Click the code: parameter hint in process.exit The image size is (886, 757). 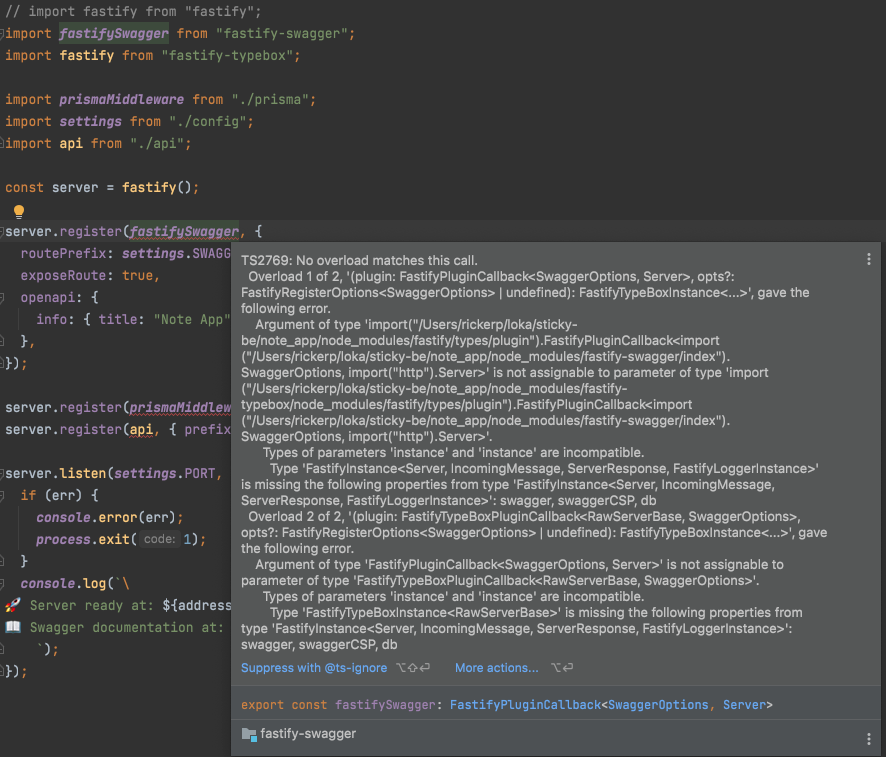click(160, 540)
